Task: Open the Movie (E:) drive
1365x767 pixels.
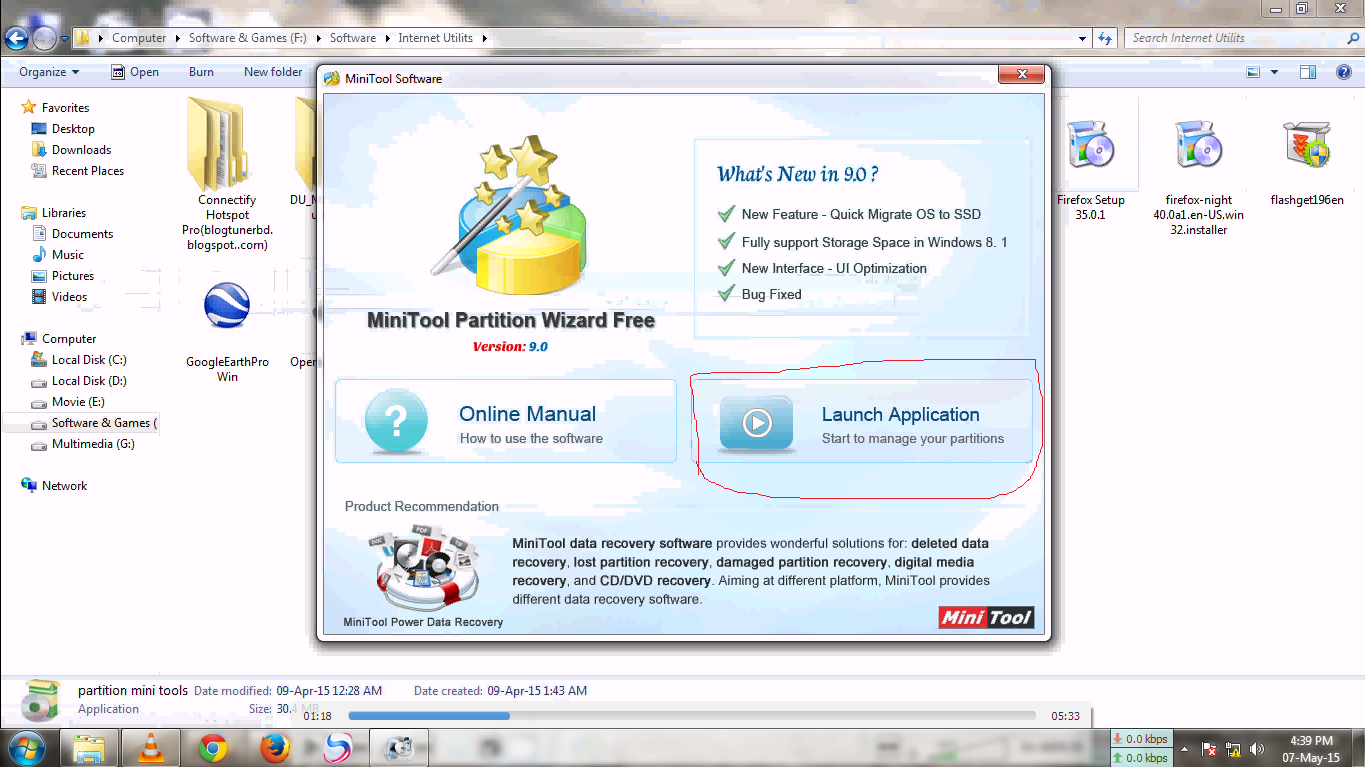Action: 78,402
